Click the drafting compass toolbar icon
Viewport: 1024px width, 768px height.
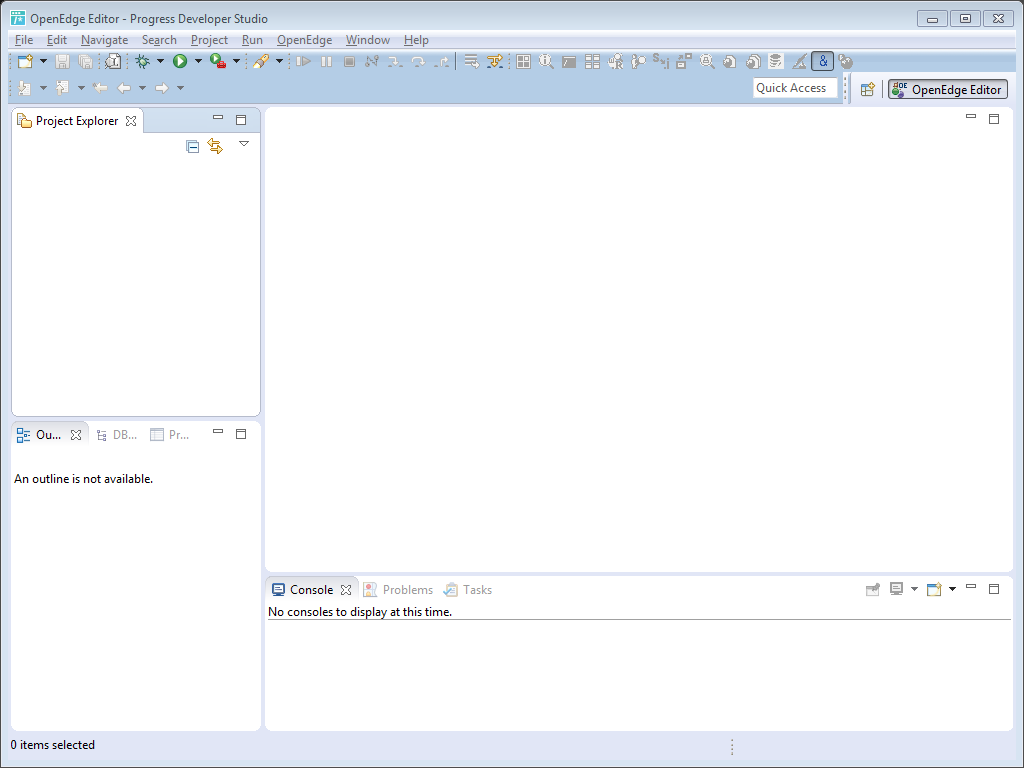pos(799,61)
